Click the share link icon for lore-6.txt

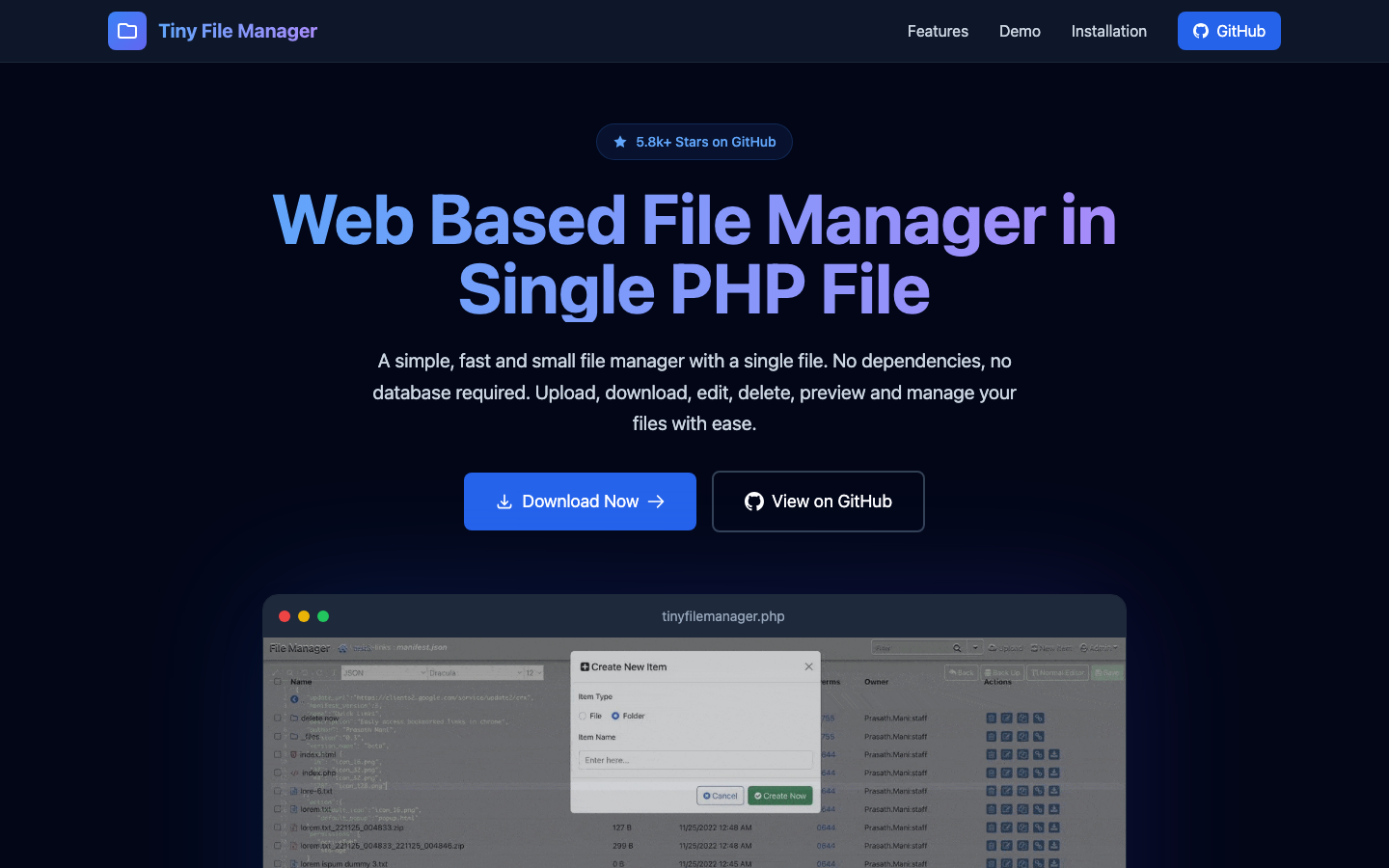[x=1038, y=791]
